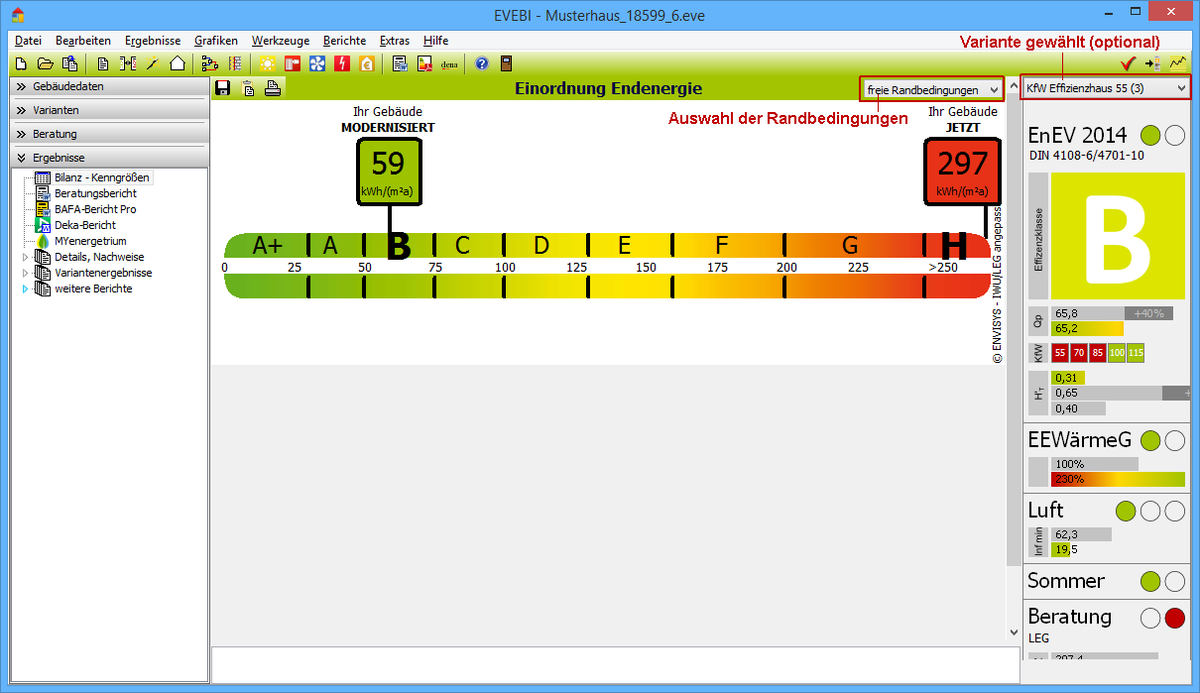Select Bilanz - Kenngrößen in the tree
Image resolution: width=1200 pixels, height=693 pixels.
pos(102,177)
